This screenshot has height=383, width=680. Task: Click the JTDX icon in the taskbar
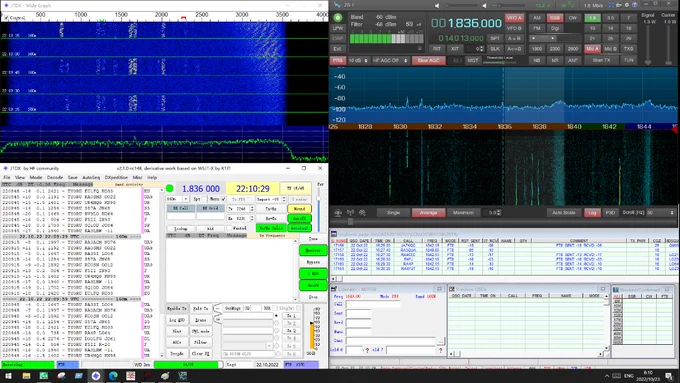coord(96,376)
